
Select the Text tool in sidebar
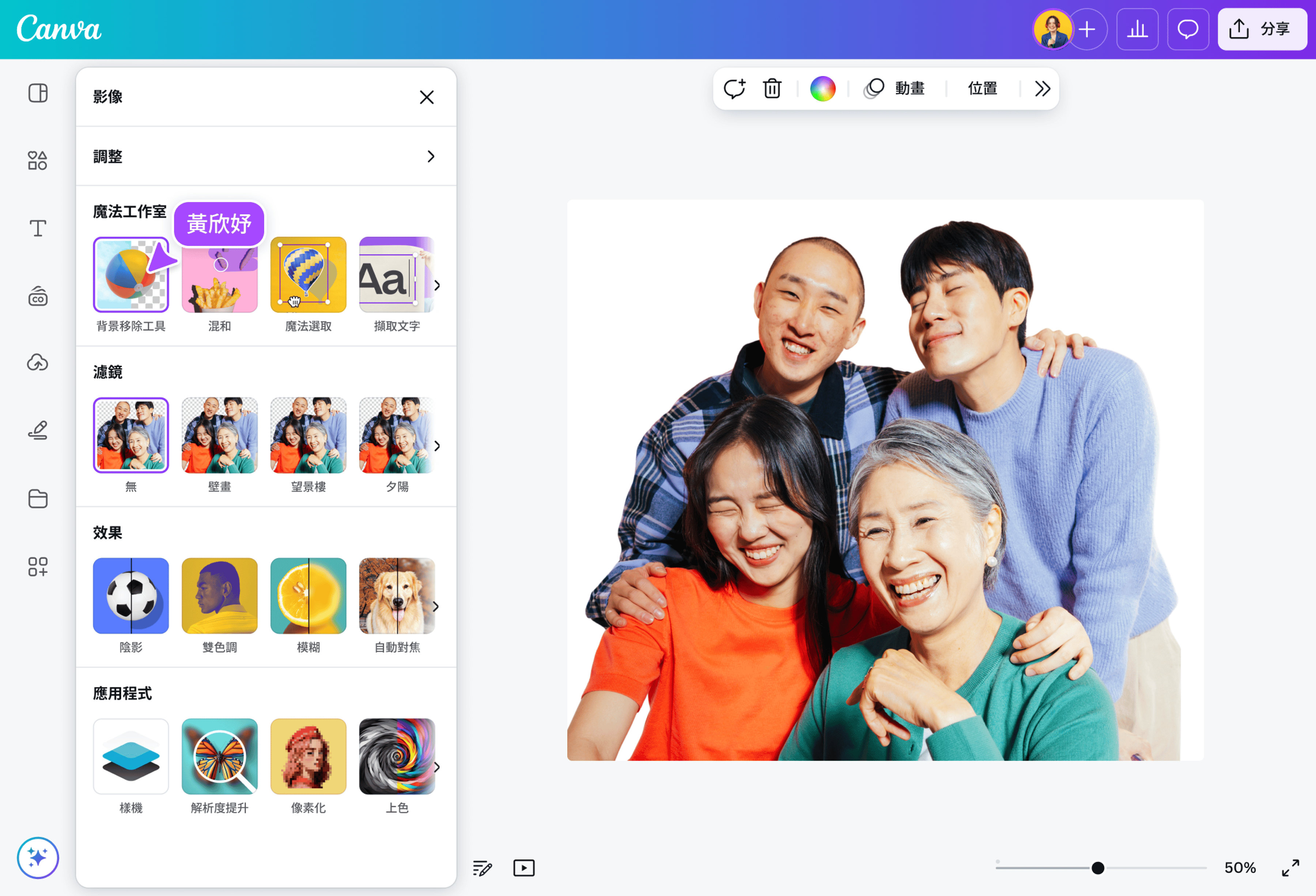(38, 228)
